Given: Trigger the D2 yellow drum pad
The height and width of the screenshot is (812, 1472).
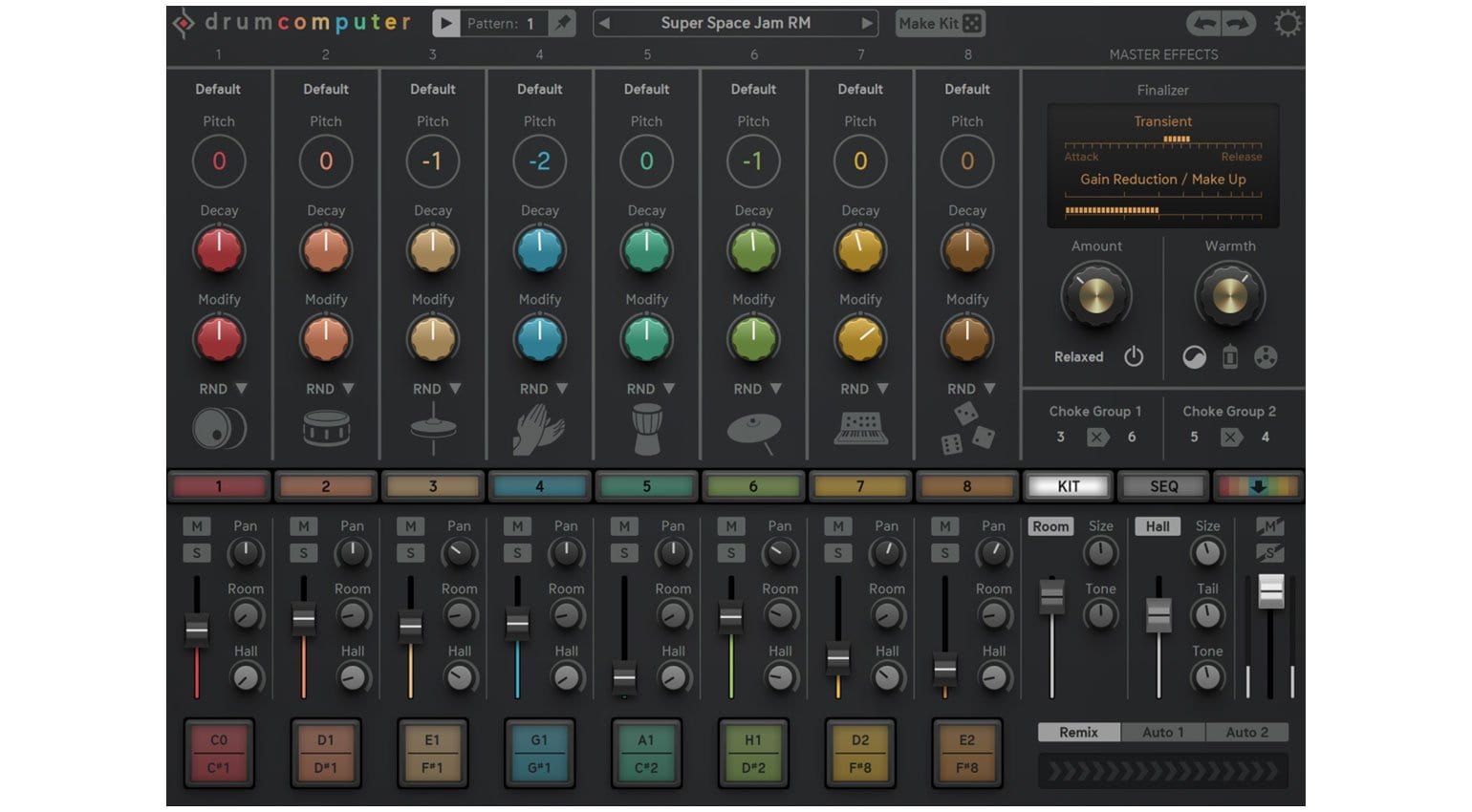Looking at the screenshot, I should point(860,753).
